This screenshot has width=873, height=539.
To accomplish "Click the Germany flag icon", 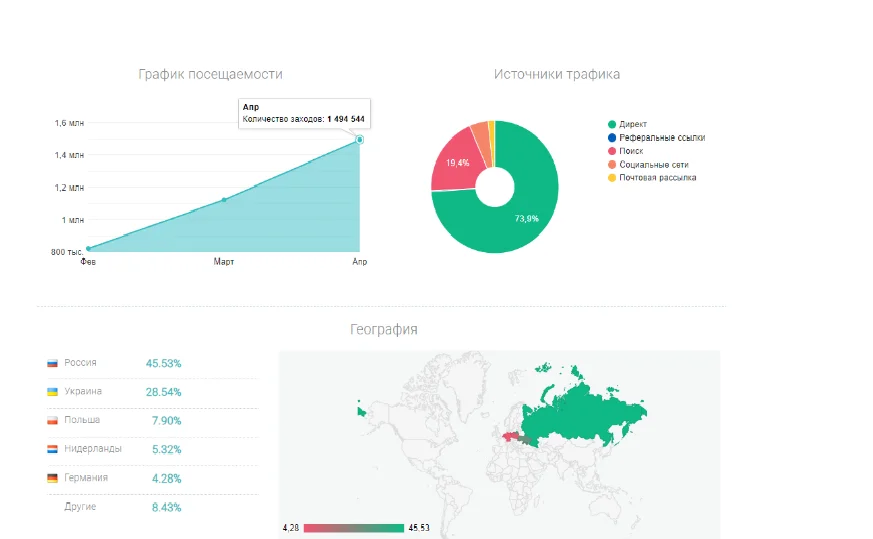I will pyautogui.click(x=52, y=479).
